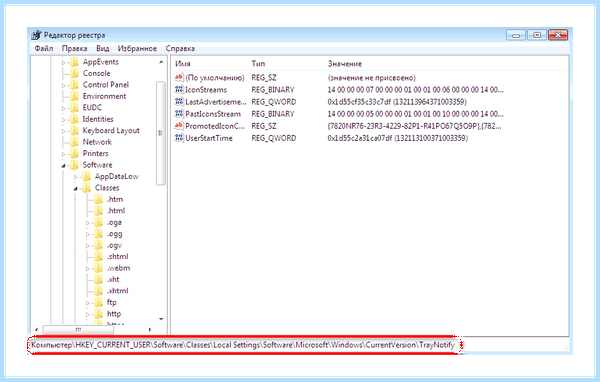The width and height of the screenshot is (600, 382).
Task: Click the binary icon of UserStartTime
Action: pyautogui.click(x=179, y=138)
